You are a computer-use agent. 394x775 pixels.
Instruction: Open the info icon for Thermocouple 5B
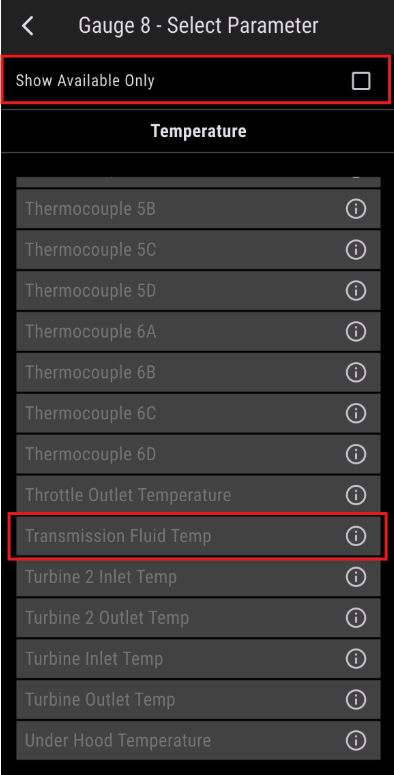(x=355, y=209)
